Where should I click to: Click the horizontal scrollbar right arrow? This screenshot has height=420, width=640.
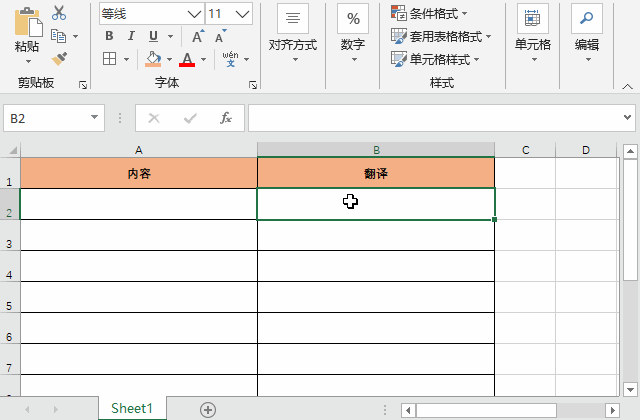[612, 410]
